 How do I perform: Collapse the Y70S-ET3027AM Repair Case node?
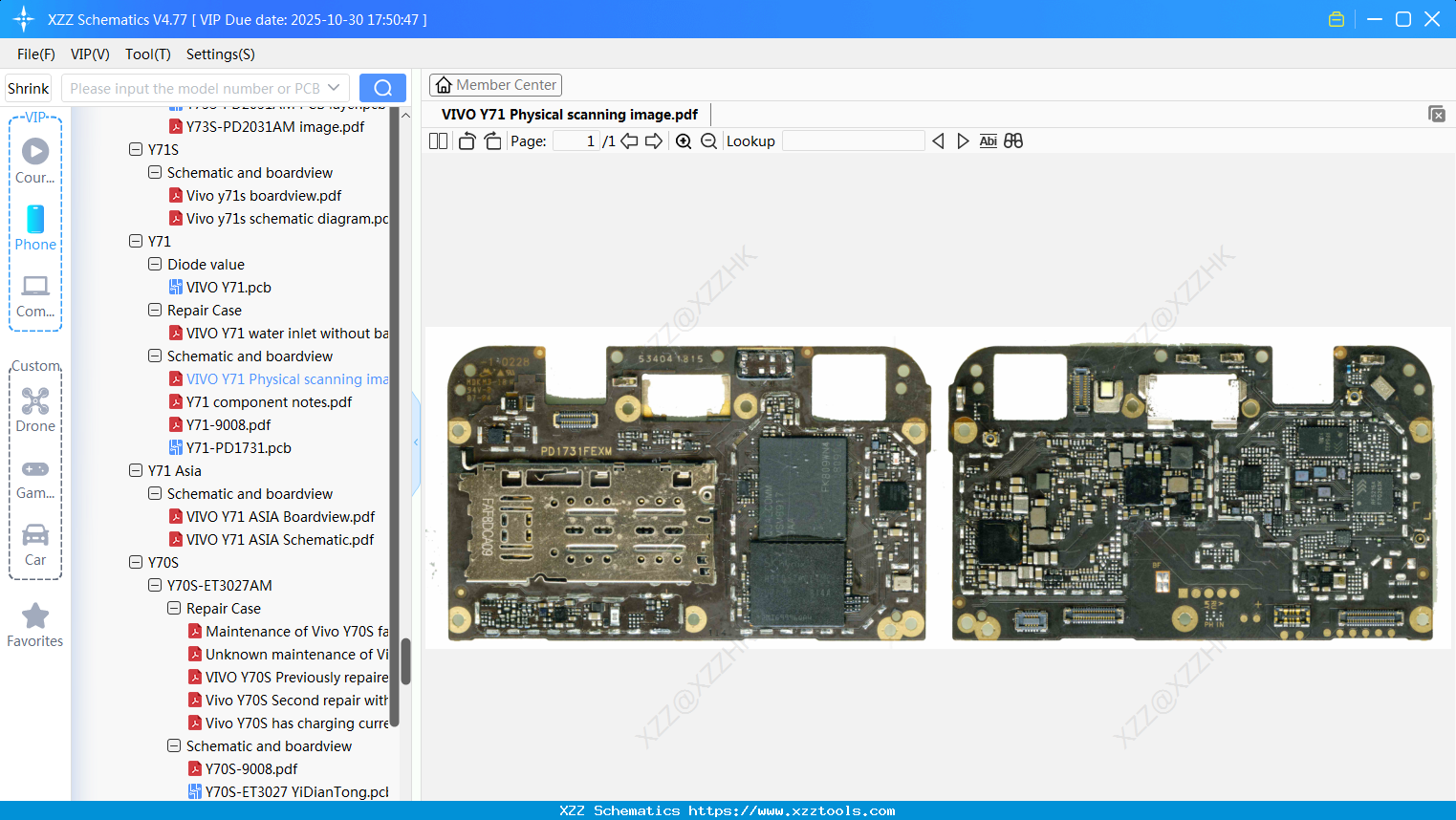[x=174, y=608]
